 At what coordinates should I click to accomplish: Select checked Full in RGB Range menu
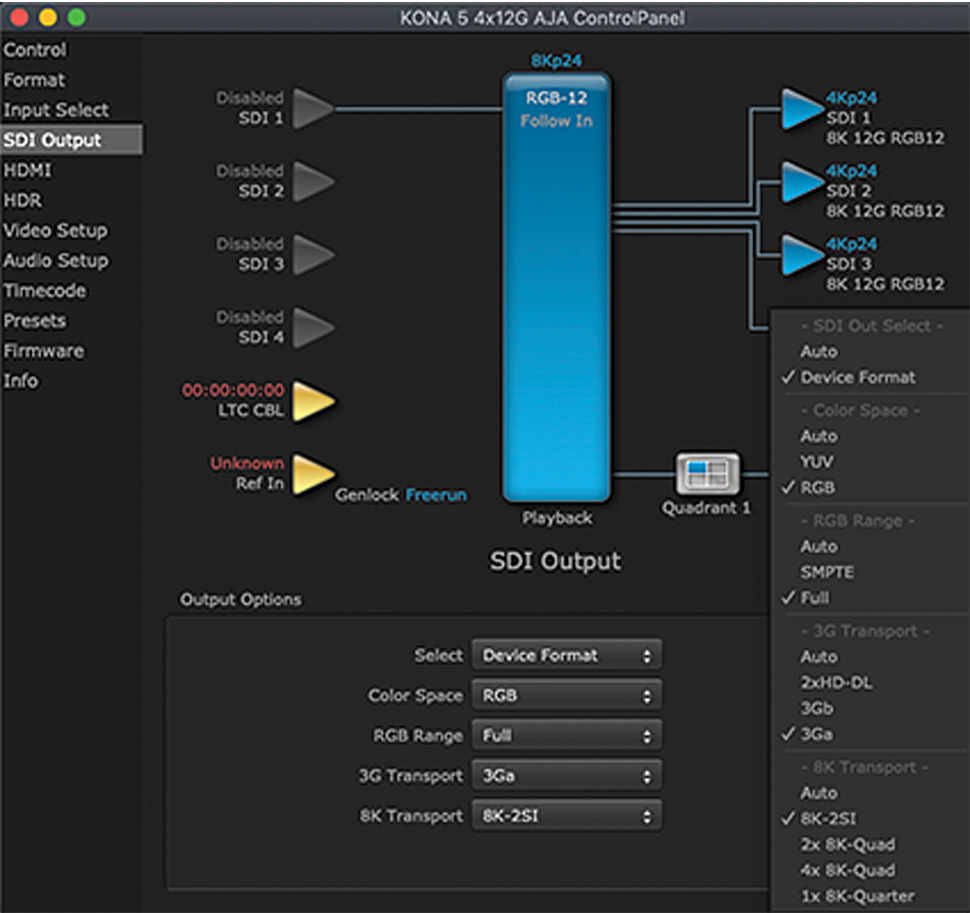pos(815,598)
